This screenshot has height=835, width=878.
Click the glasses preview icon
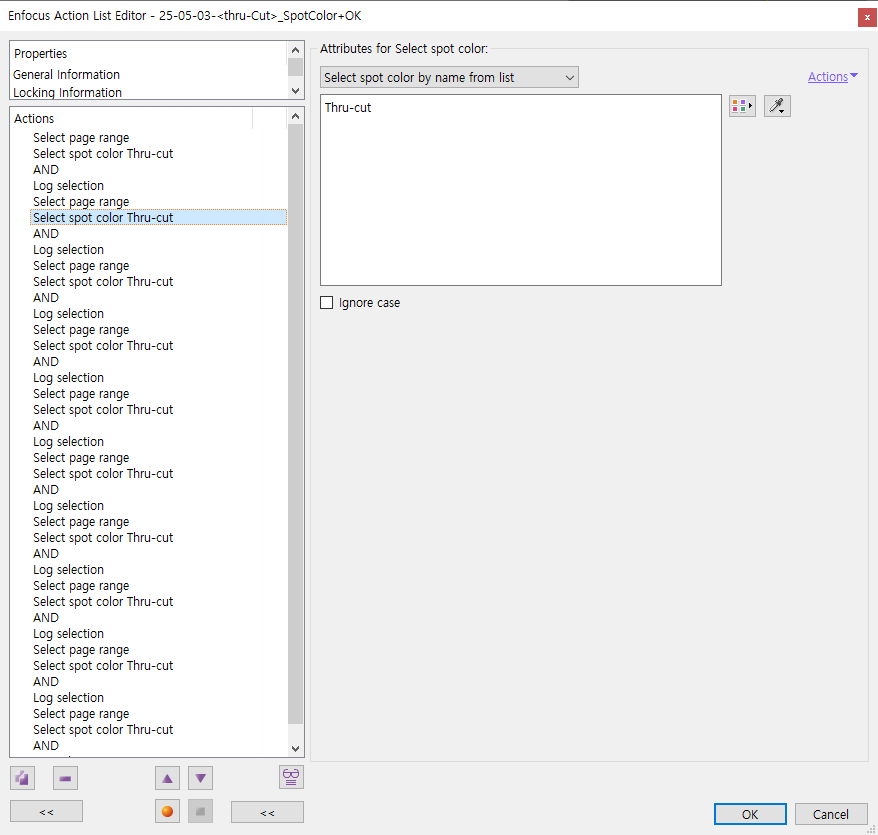(x=291, y=777)
